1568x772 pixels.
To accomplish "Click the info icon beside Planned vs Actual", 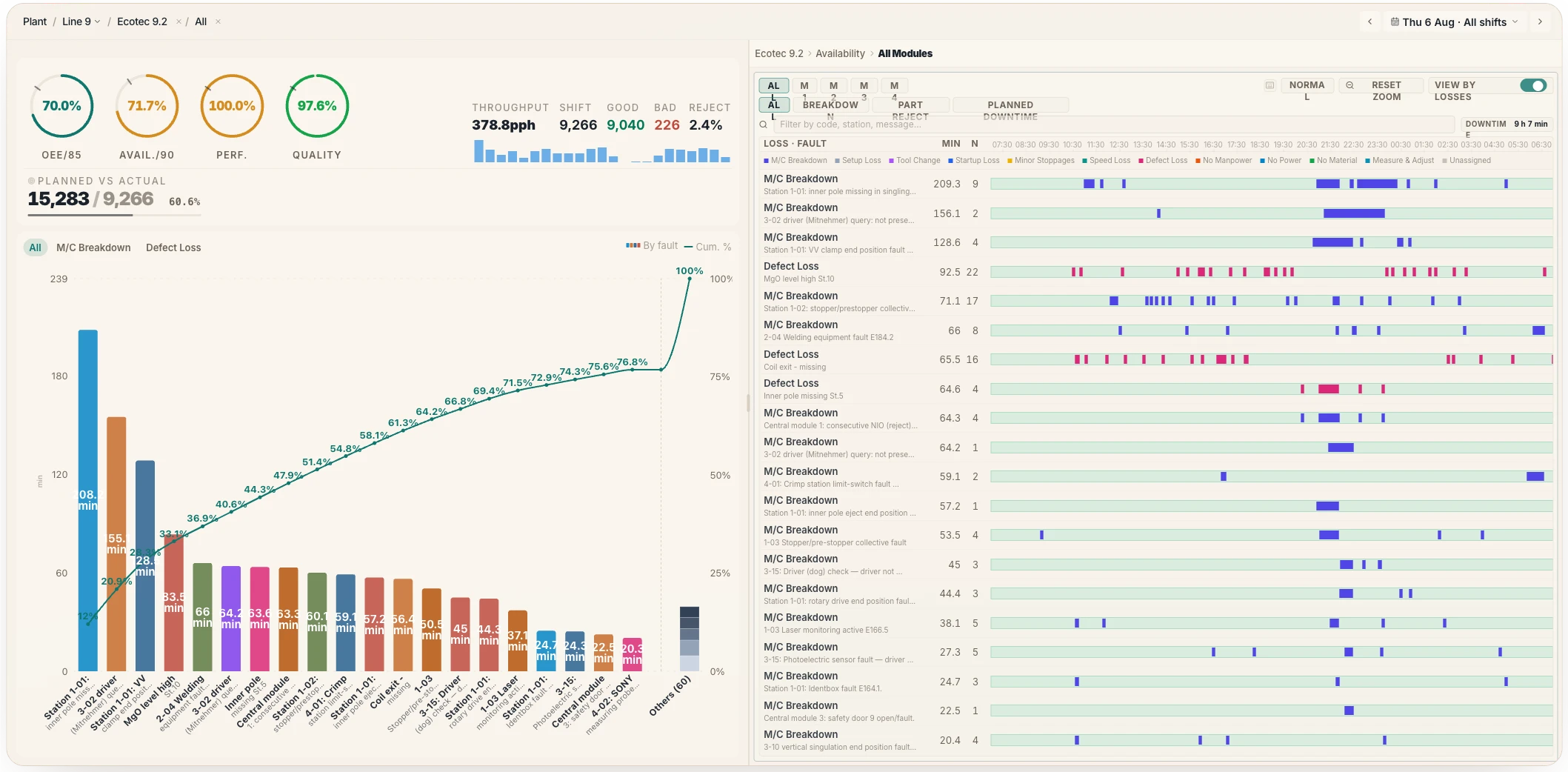I will (31, 181).
